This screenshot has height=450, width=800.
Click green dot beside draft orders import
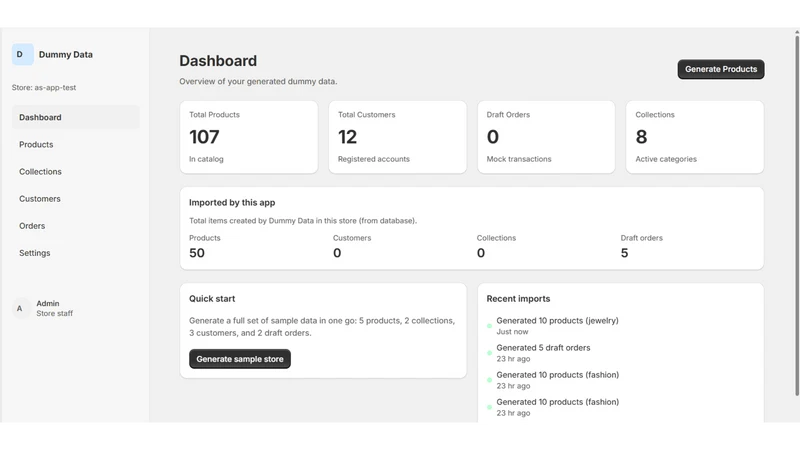(489, 353)
